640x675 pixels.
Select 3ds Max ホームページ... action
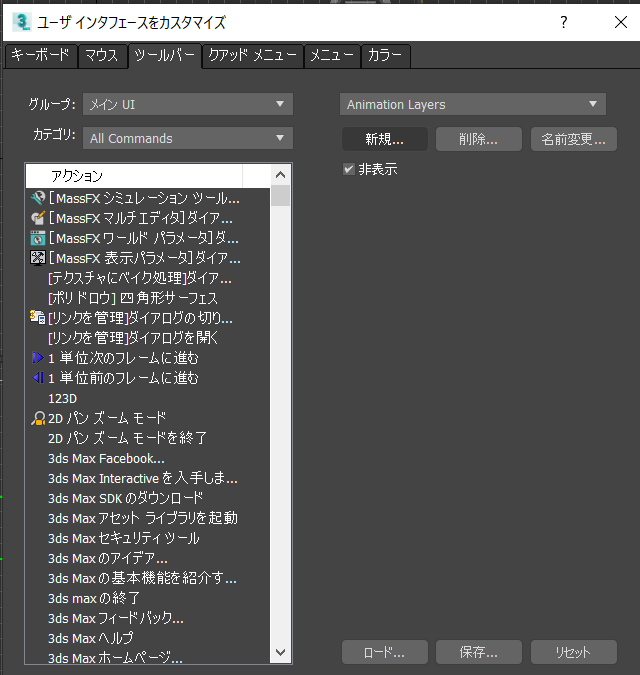(x=115, y=658)
